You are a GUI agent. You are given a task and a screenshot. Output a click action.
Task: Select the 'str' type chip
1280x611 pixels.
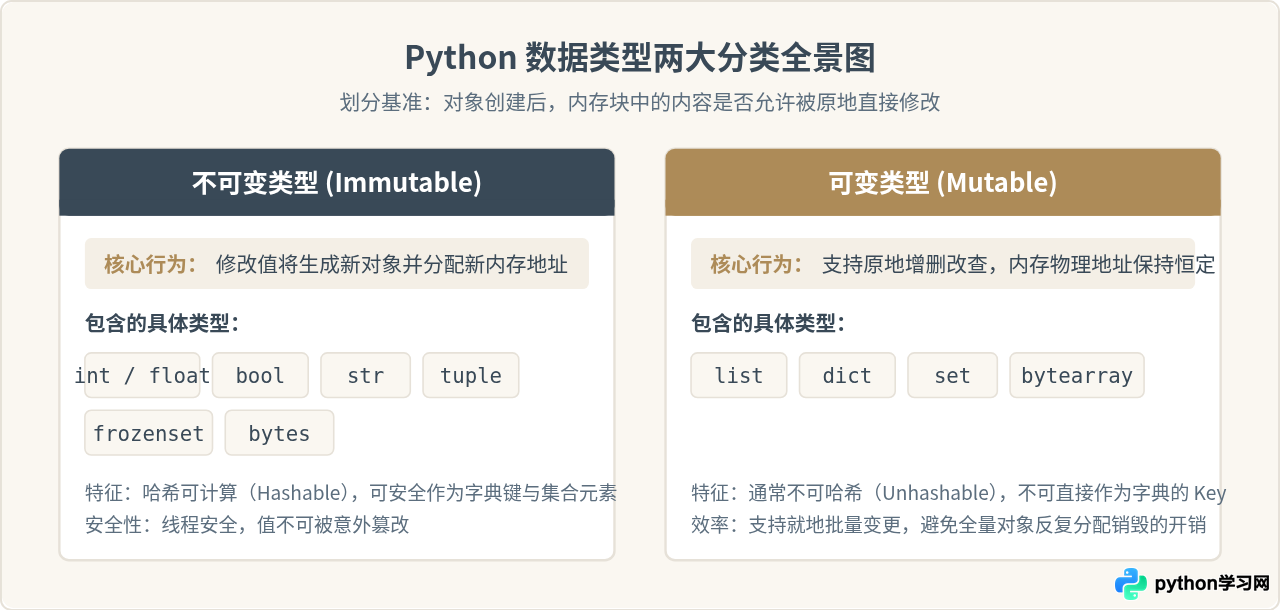click(x=365, y=375)
